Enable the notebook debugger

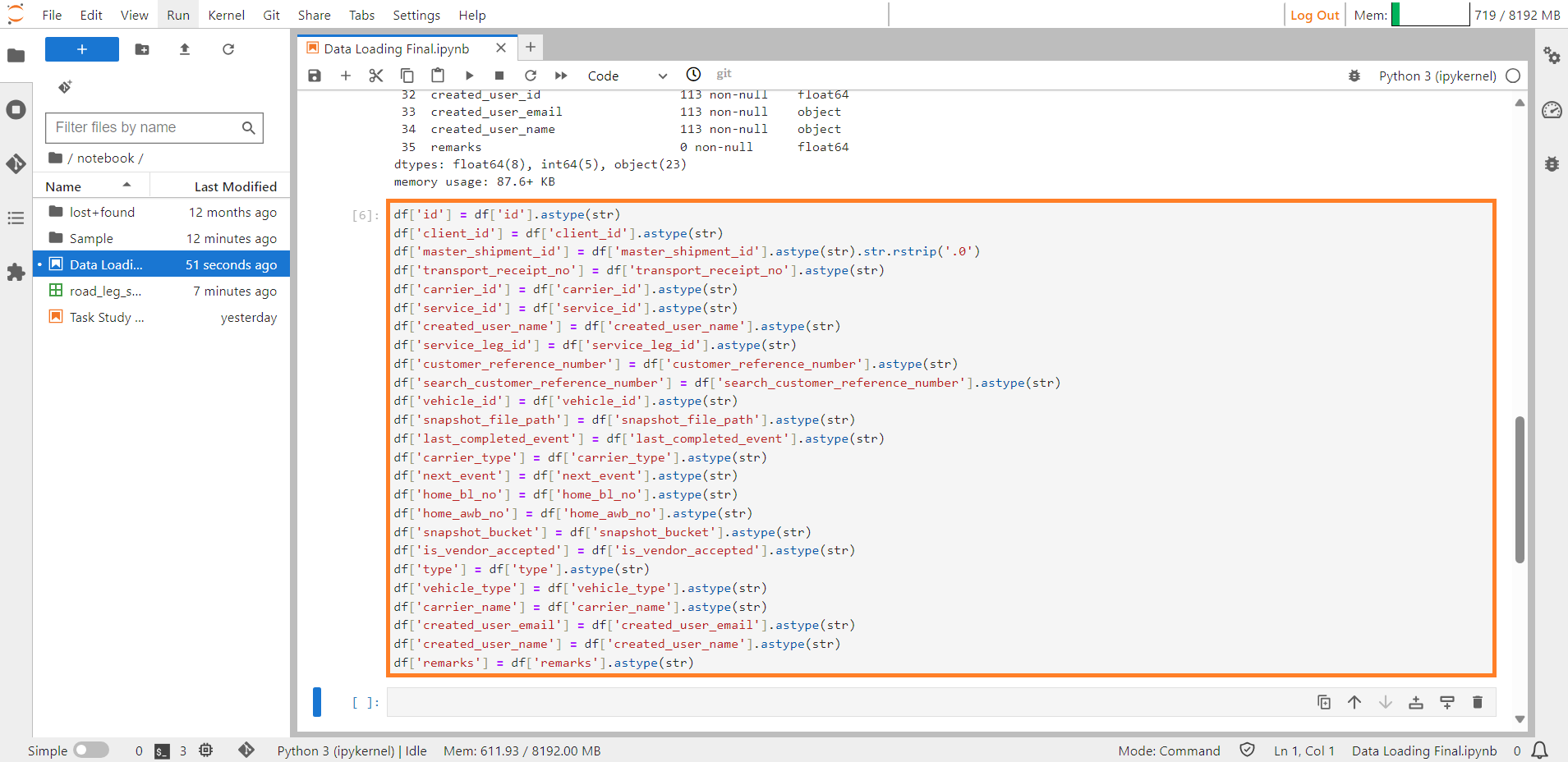(1355, 76)
